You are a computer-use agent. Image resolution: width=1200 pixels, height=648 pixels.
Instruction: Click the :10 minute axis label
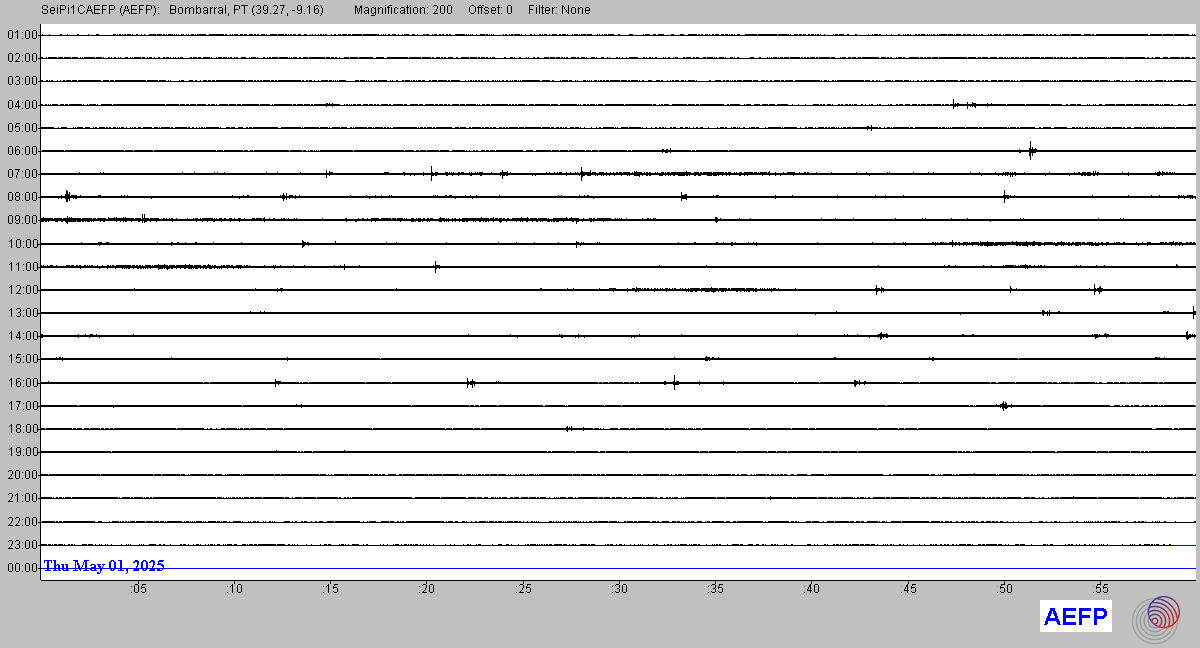pyautogui.click(x=234, y=590)
